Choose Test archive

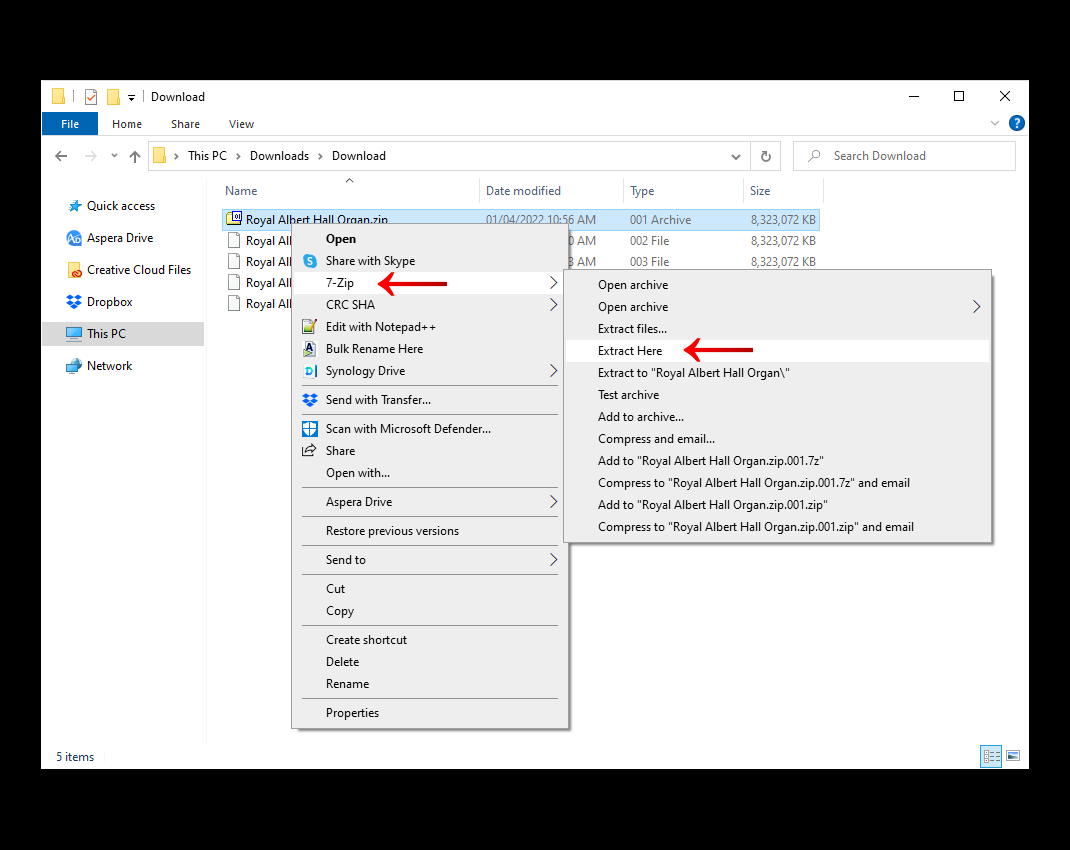click(x=777, y=395)
